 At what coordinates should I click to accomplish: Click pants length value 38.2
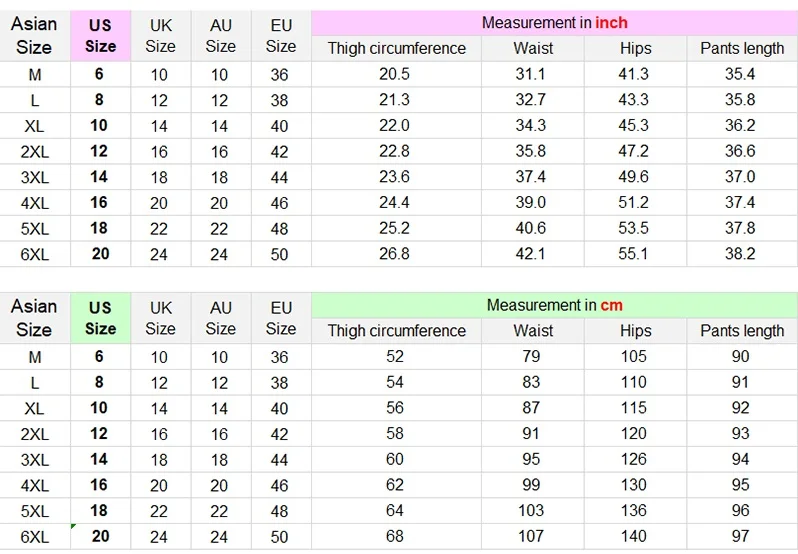pos(740,254)
